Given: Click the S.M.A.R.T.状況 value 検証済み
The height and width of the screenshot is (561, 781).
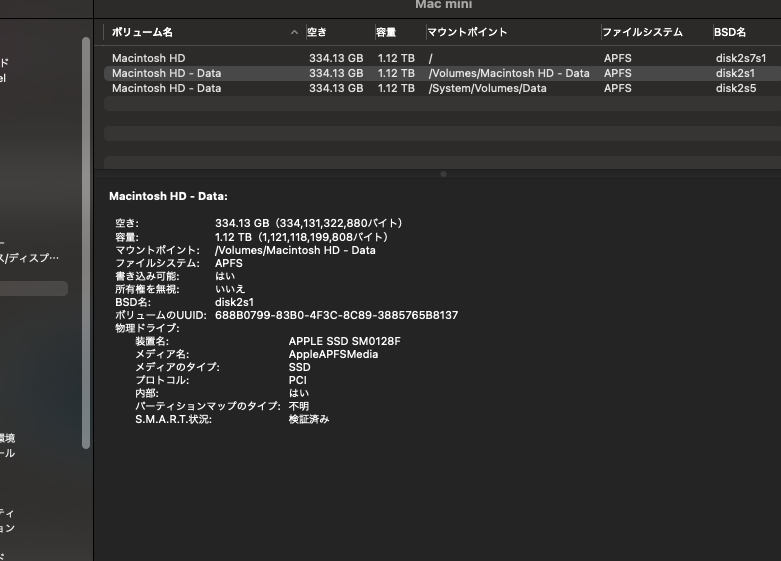Looking at the screenshot, I should click(309, 420).
